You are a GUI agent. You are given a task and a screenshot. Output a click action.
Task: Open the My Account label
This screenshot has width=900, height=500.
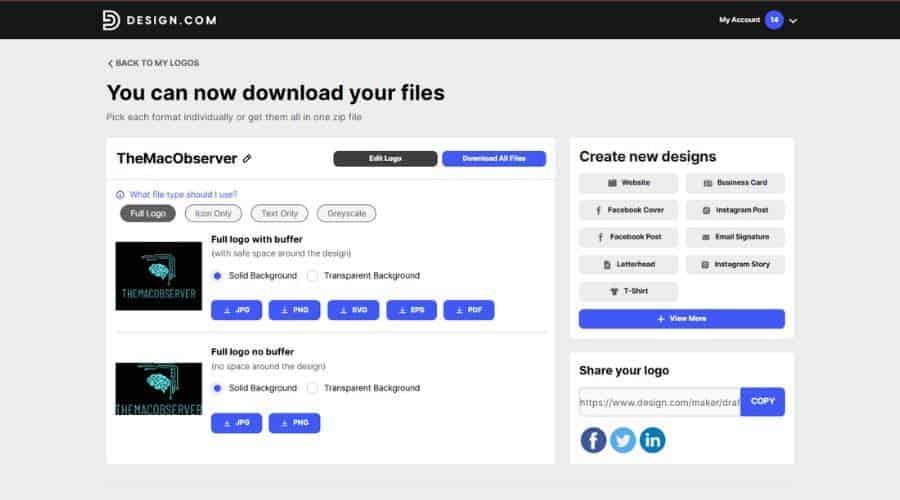point(739,20)
